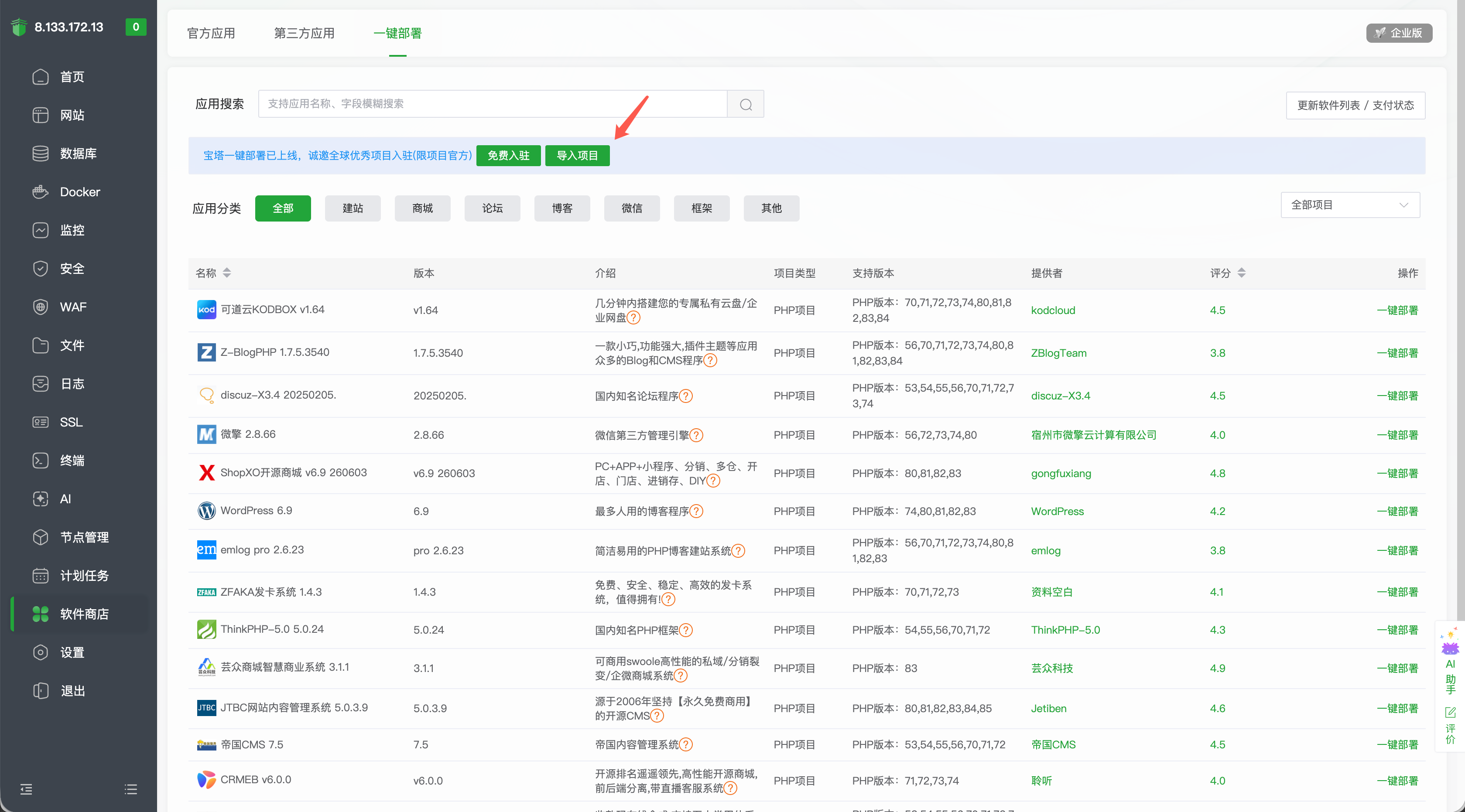Open the gongfuxiang provider link

[1061, 473]
